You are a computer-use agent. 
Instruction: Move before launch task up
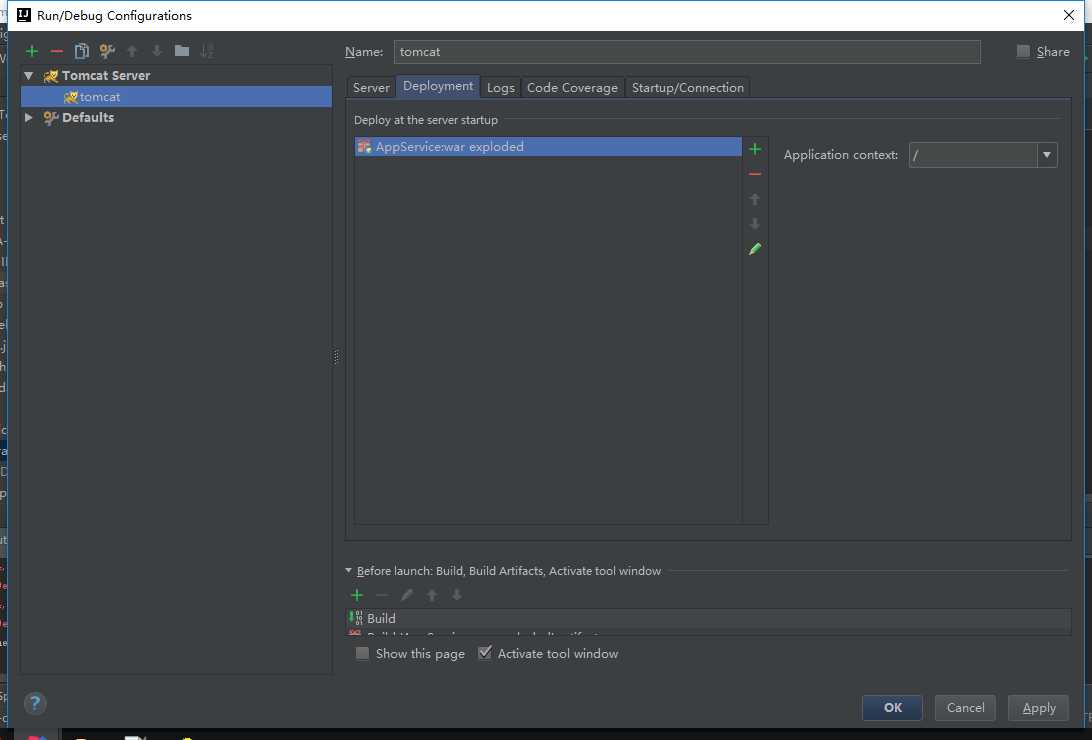(432, 595)
